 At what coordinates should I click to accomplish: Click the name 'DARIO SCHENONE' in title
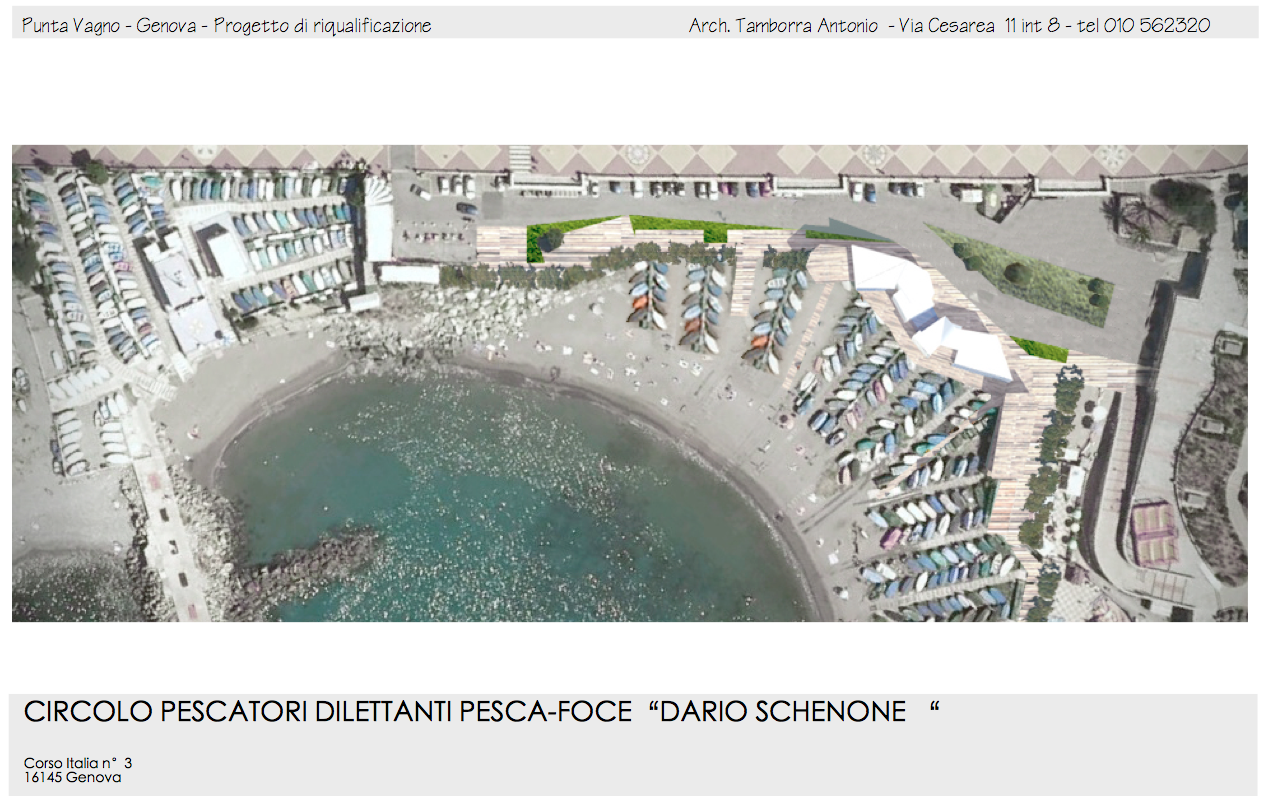(785, 712)
